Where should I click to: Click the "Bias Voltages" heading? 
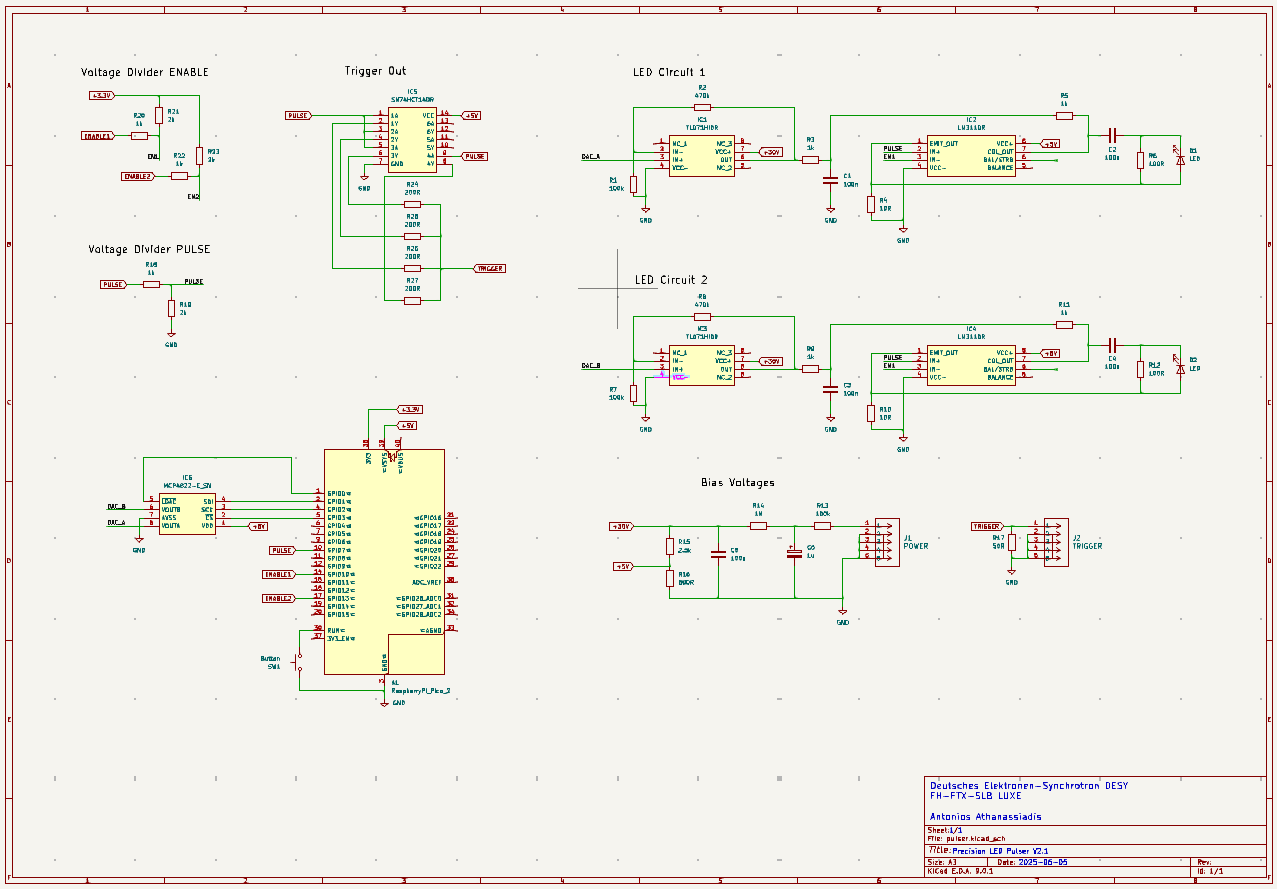point(737,482)
